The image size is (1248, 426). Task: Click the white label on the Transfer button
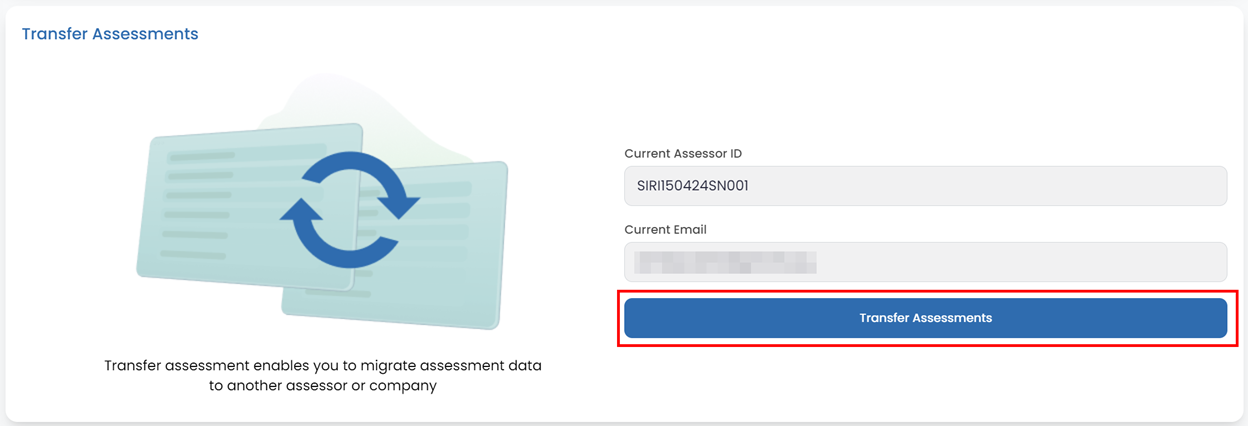[925, 318]
